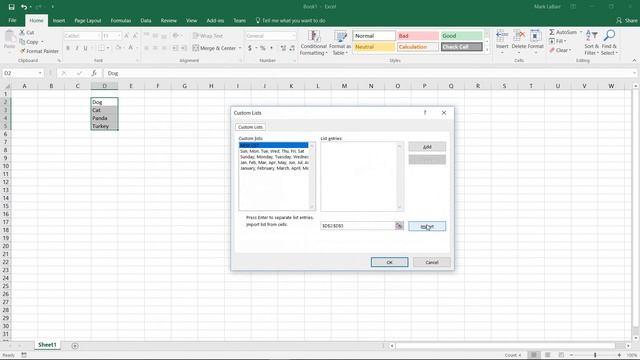
Task: Click Cancel in Custom Lists dialog
Action: tap(432, 262)
